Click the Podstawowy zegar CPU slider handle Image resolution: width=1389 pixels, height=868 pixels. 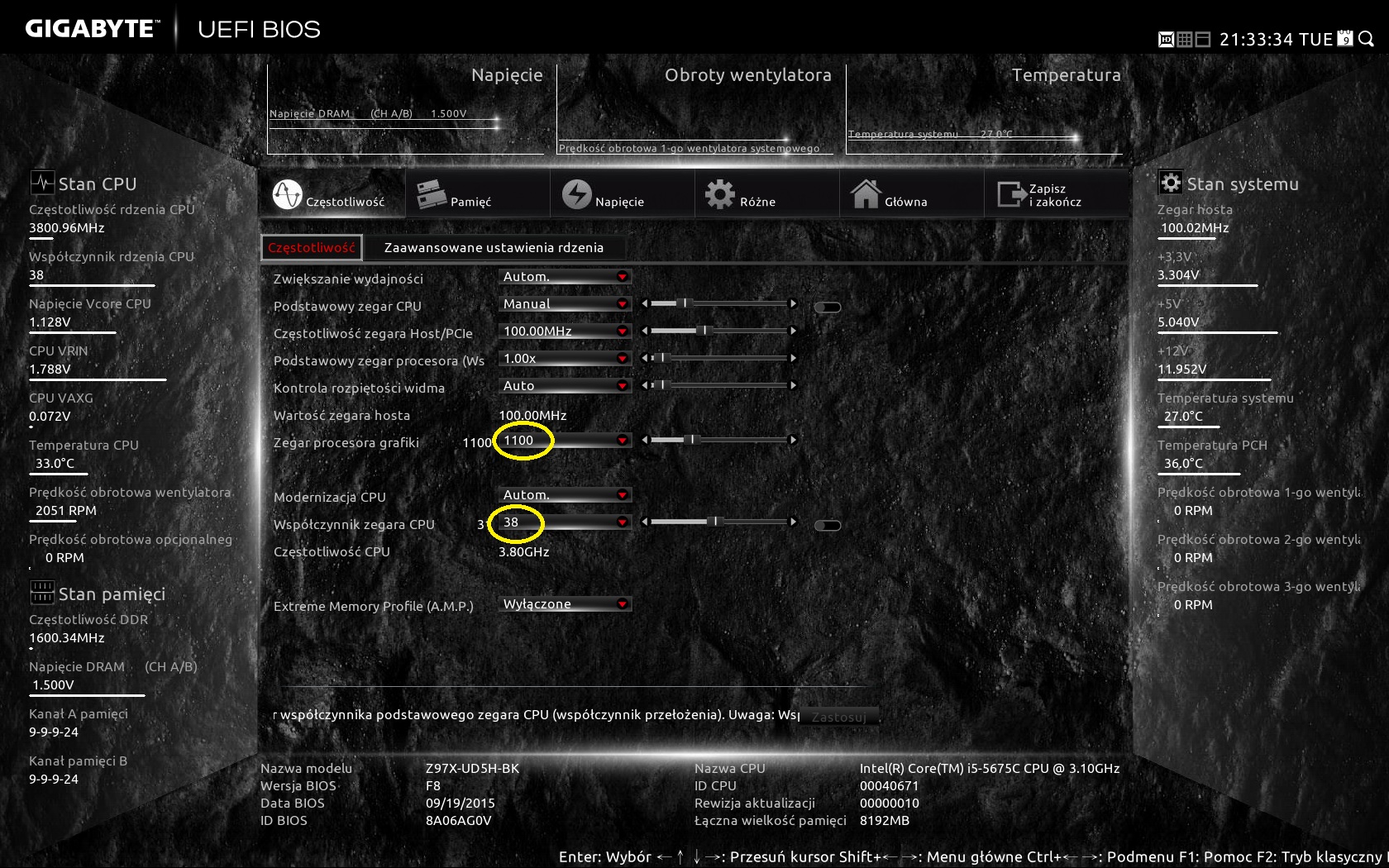coord(684,304)
